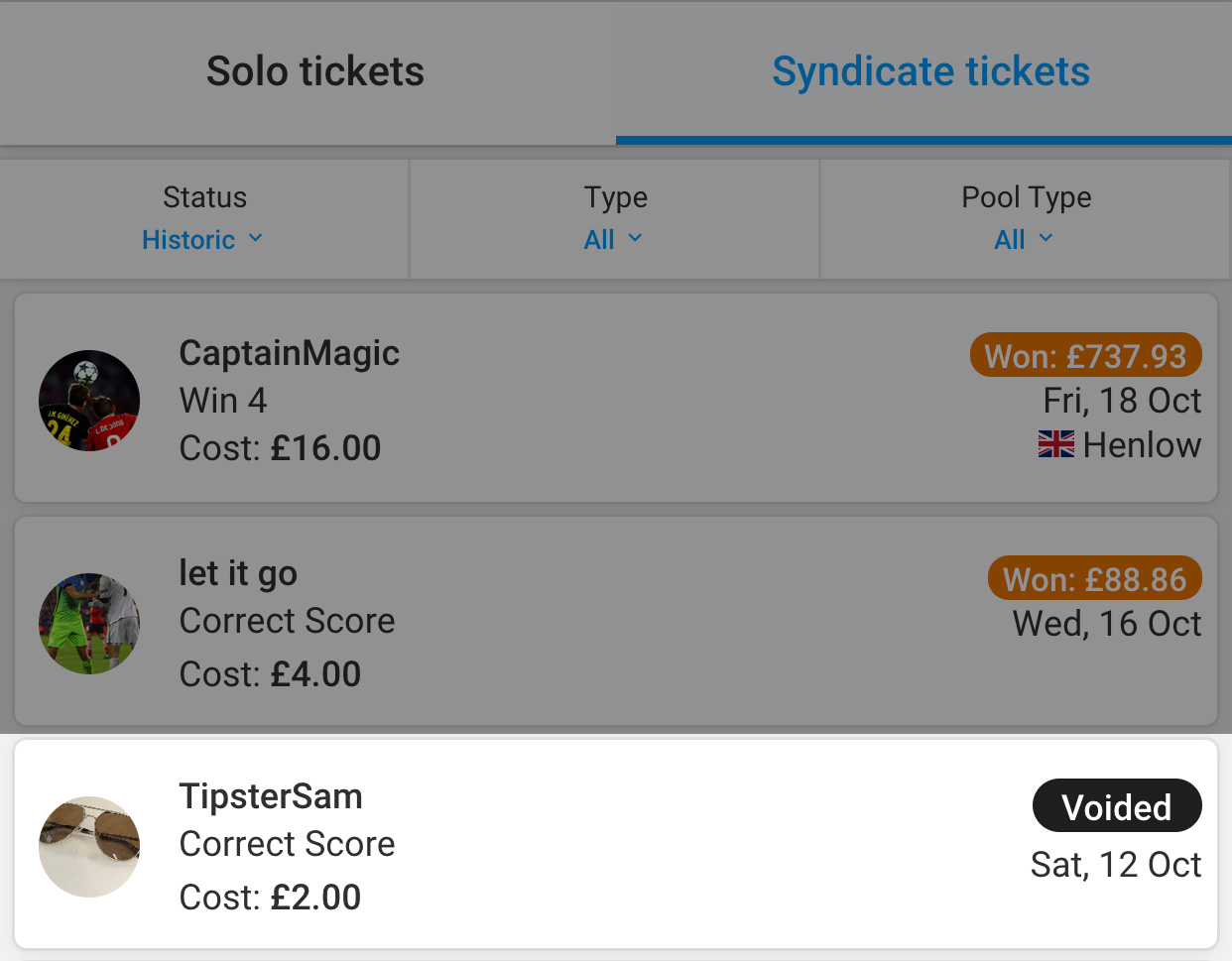Click the Type filter chevron arrow
The width and height of the screenshot is (1232, 961).
pos(636,238)
